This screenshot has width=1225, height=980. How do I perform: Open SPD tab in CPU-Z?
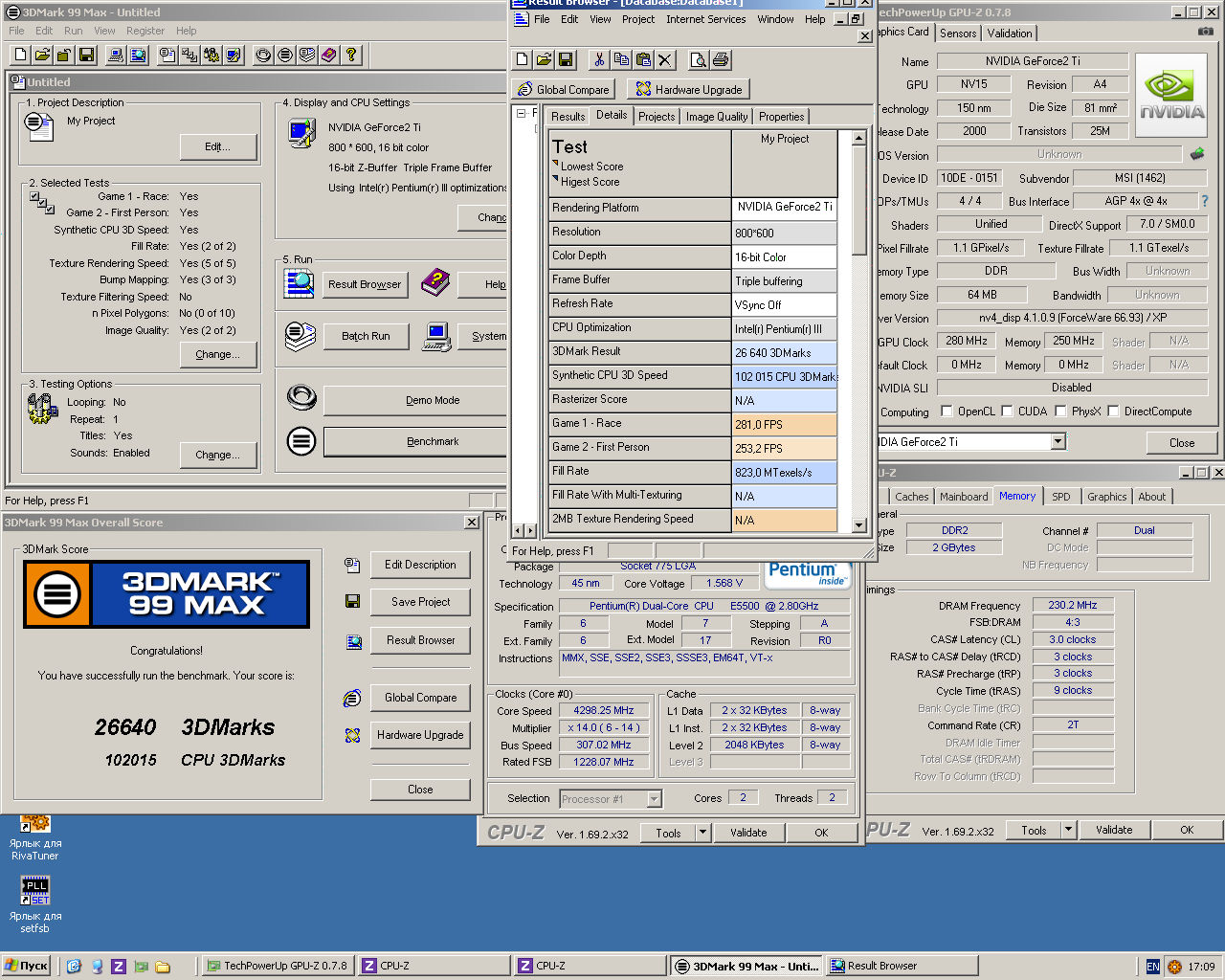[1061, 497]
